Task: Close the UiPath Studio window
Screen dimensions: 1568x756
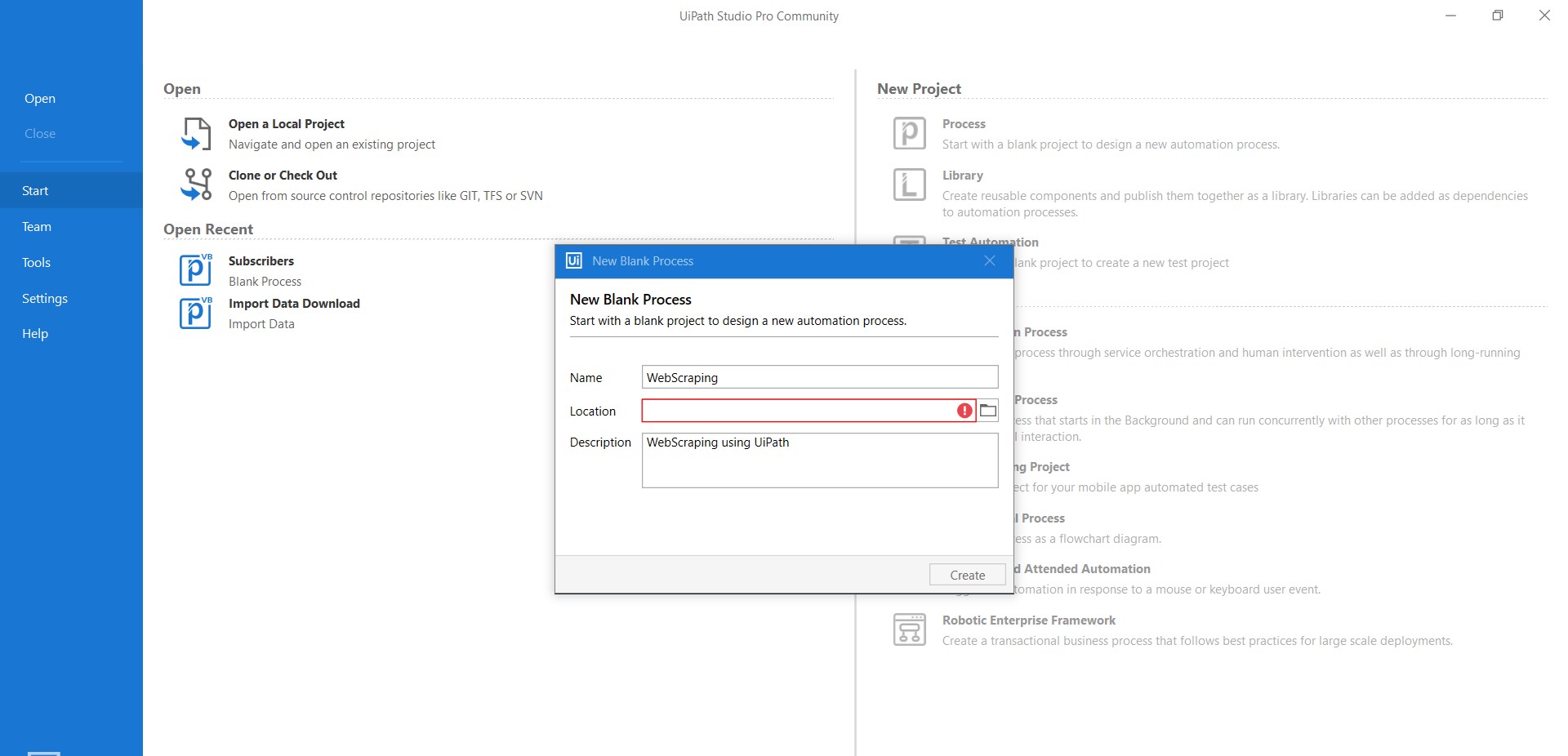Action: (x=1544, y=16)
